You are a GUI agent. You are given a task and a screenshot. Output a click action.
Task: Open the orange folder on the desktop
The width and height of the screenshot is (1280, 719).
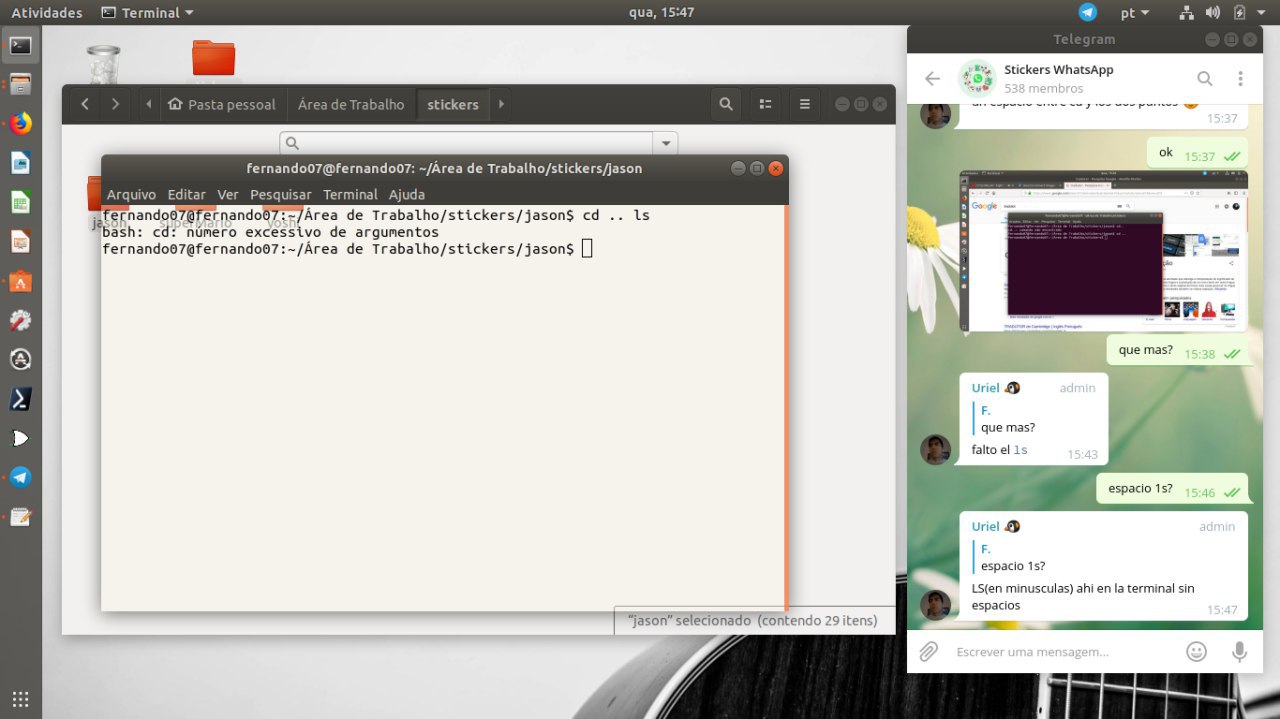click(213, 58)
